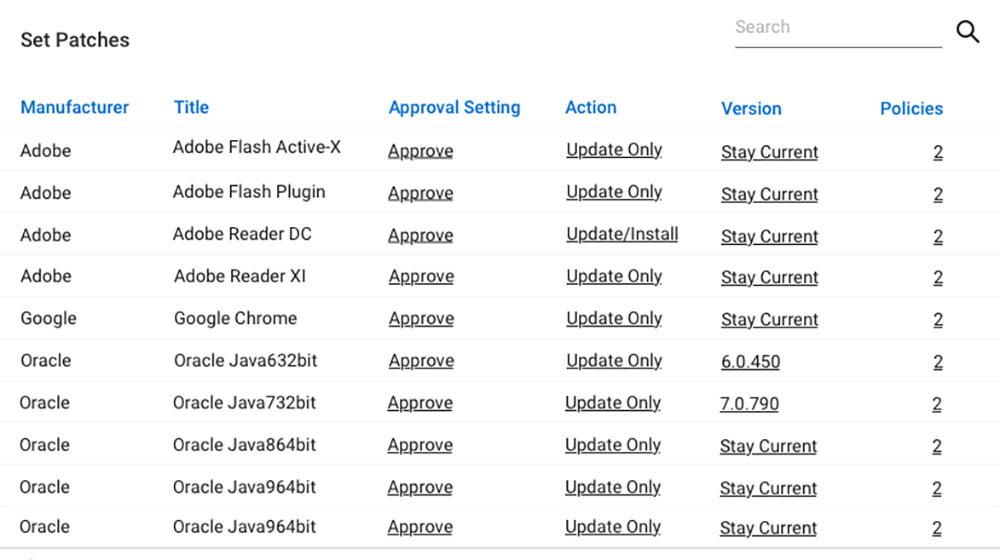This screenshot has height=560, width=1000.
Task: Sort by Manufacturer column header
Action: pos(75,108)
